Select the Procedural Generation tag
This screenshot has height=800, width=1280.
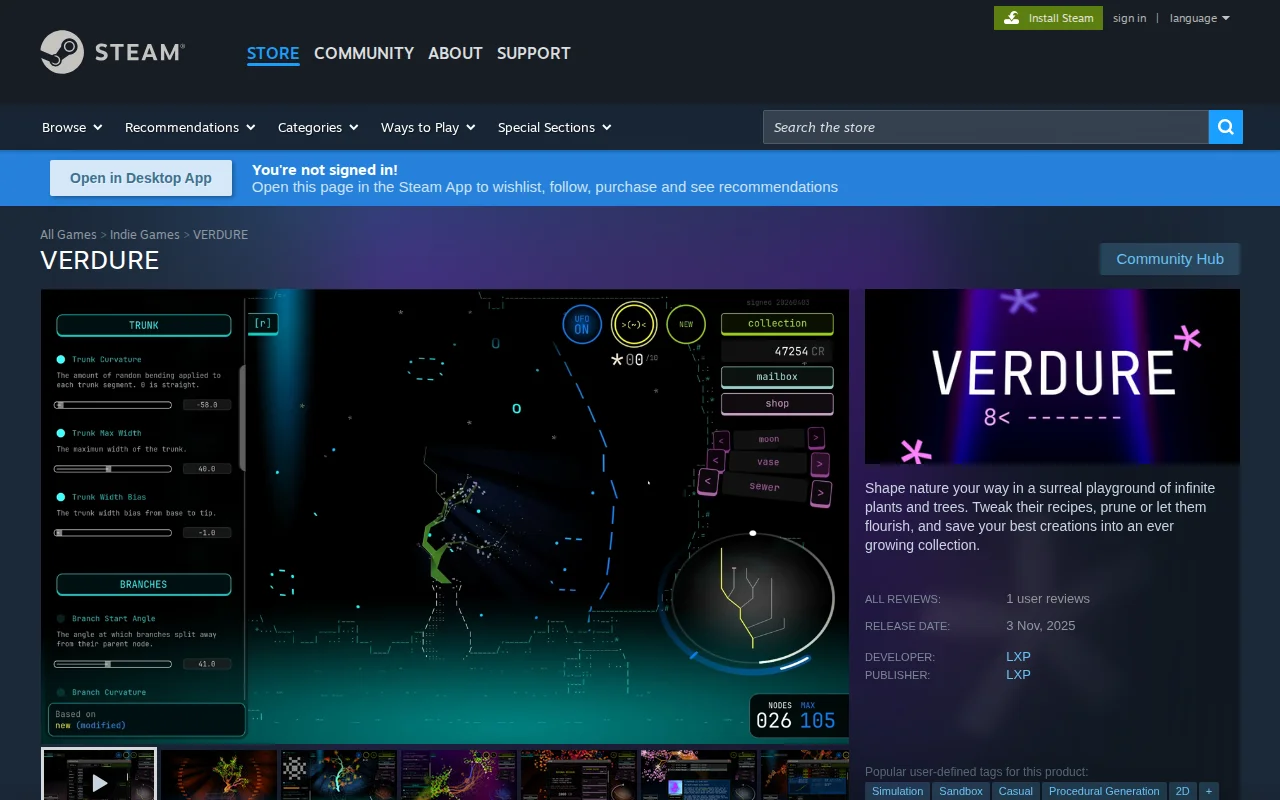[1104, 791]
